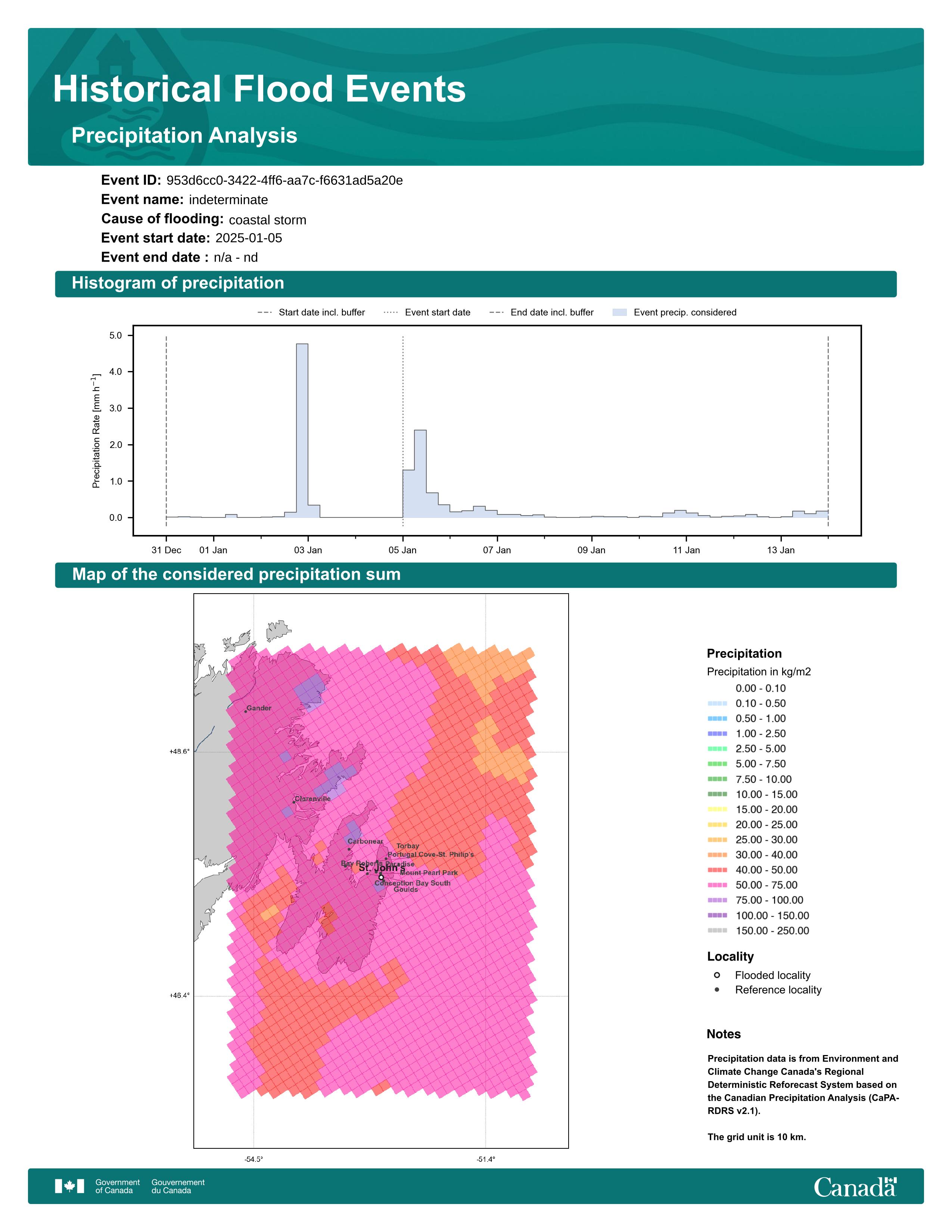Click the Event precip. considered legend box
This screenshot has height=1232, width=952.
pyautogui.click(x=619, y=312)
